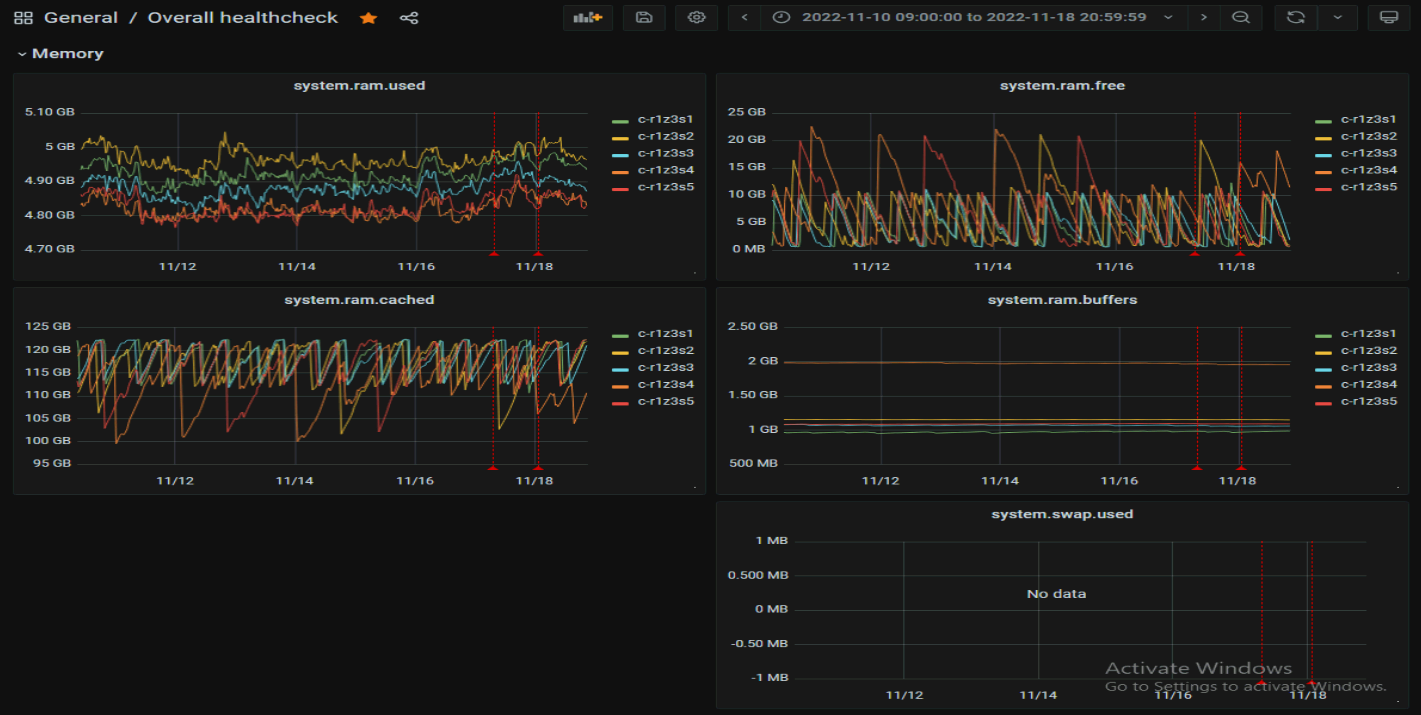
Task: Click the yellow c-r1z3s2 color swatch in system.ram.buffers
Action: (x=1323, y=351)
